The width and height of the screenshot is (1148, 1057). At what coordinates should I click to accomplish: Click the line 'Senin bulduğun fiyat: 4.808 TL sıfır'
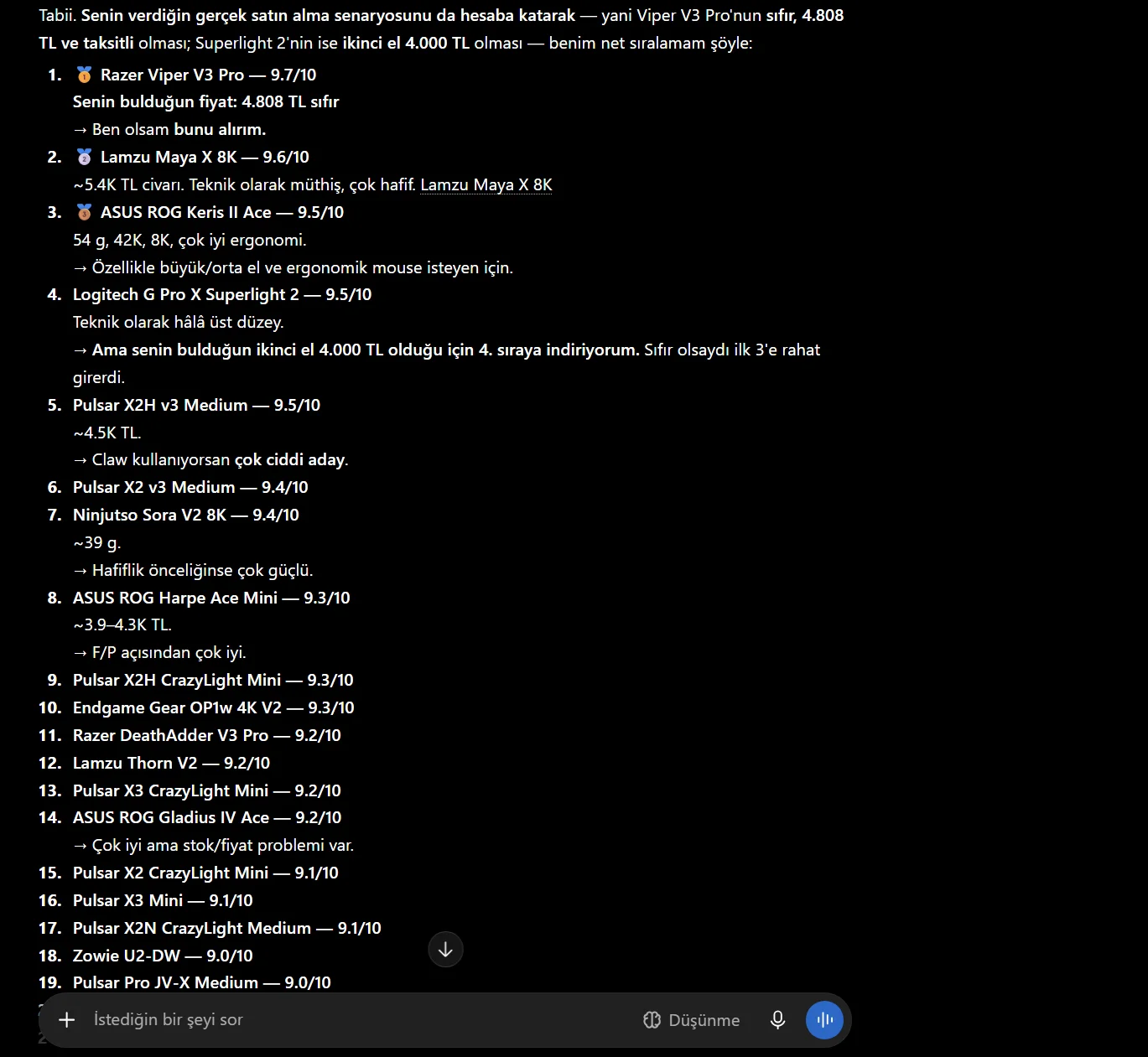pos(206,101)
